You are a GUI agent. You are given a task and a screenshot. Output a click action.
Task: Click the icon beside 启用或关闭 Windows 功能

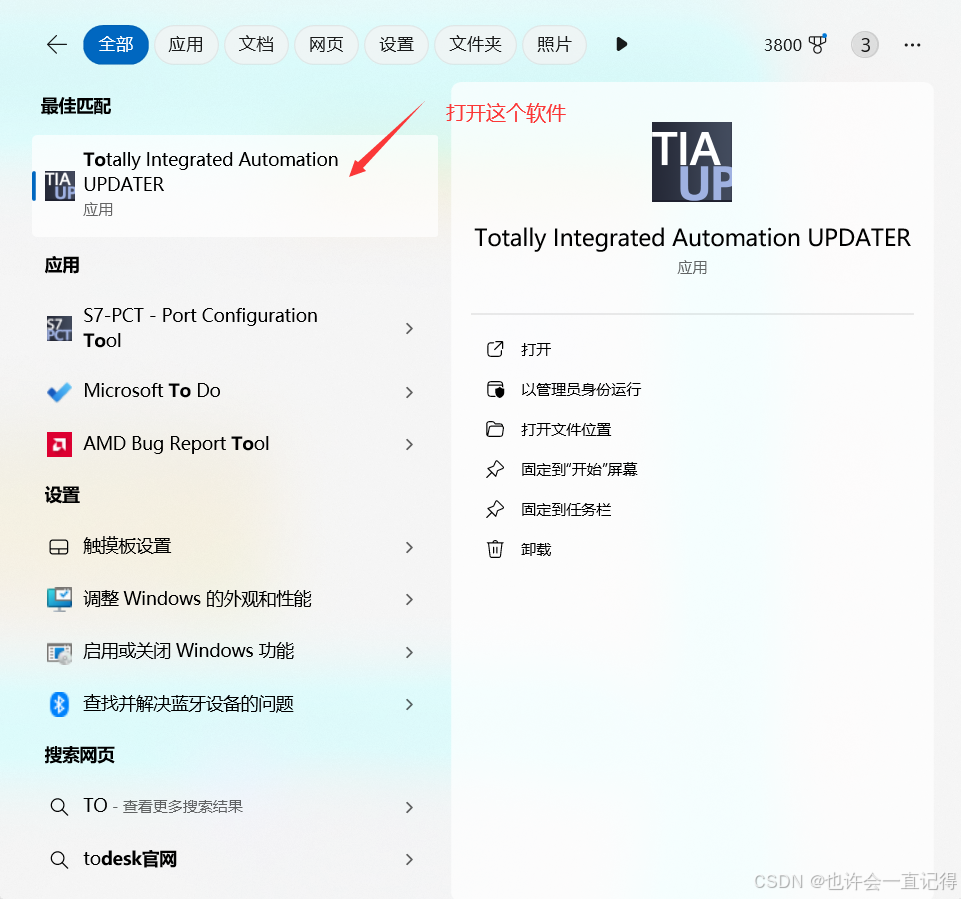59,653
